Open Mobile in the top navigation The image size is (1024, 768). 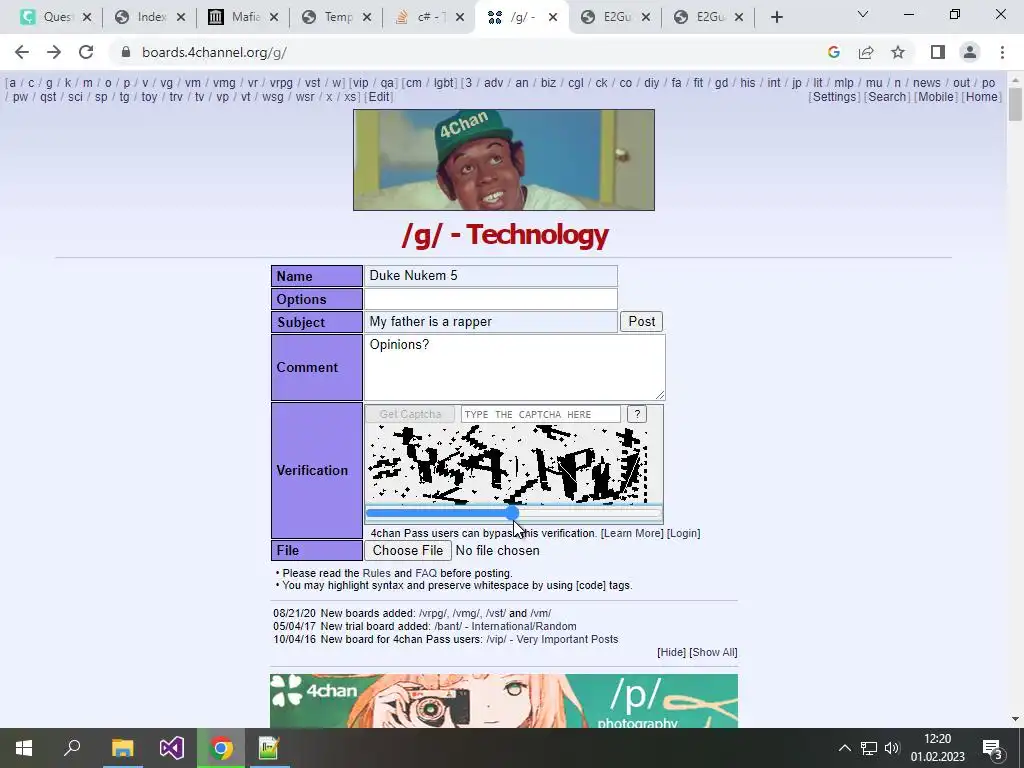pos(936,97)
